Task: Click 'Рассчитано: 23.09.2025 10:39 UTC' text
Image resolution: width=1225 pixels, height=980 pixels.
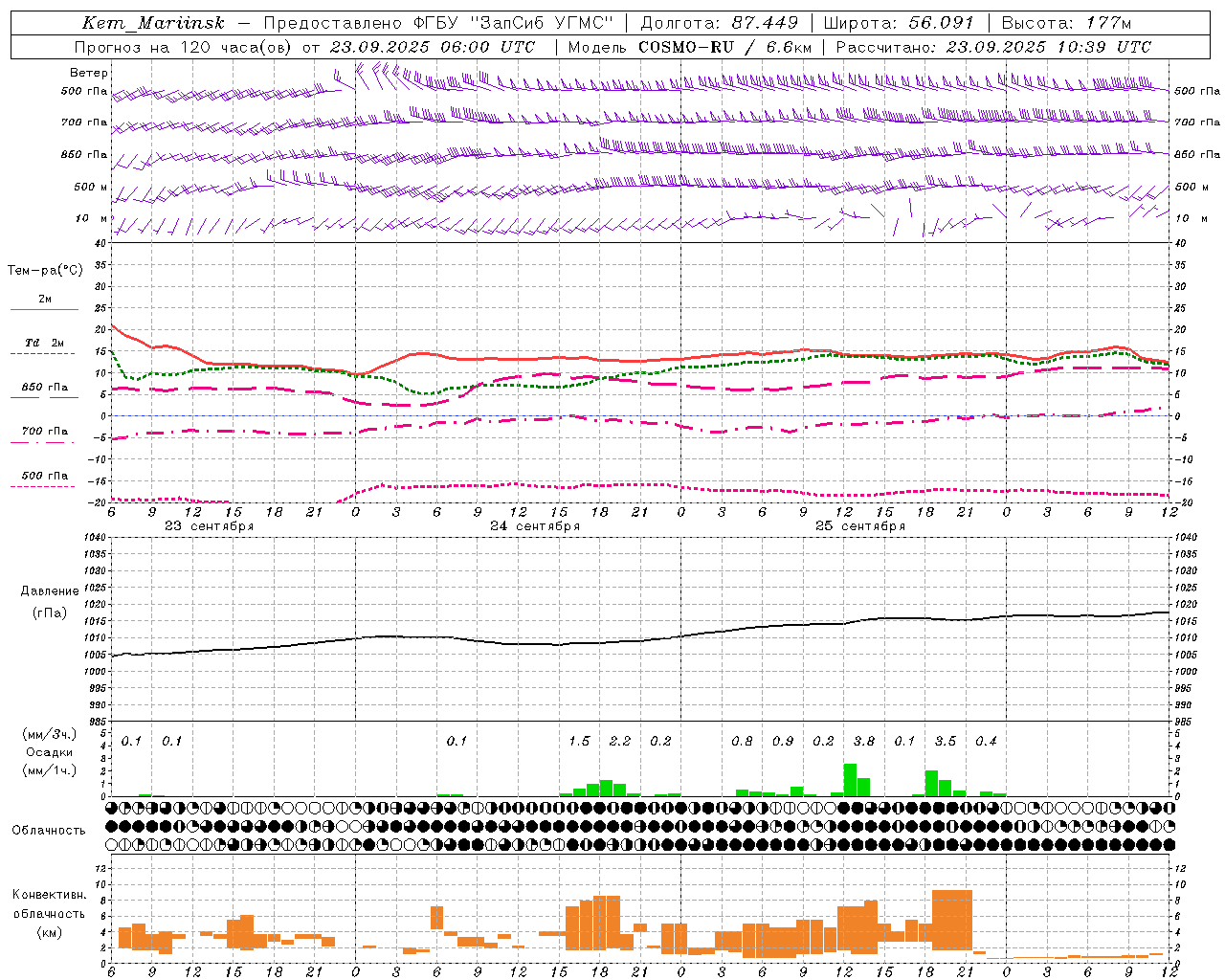Action: (x=993, y=47)
